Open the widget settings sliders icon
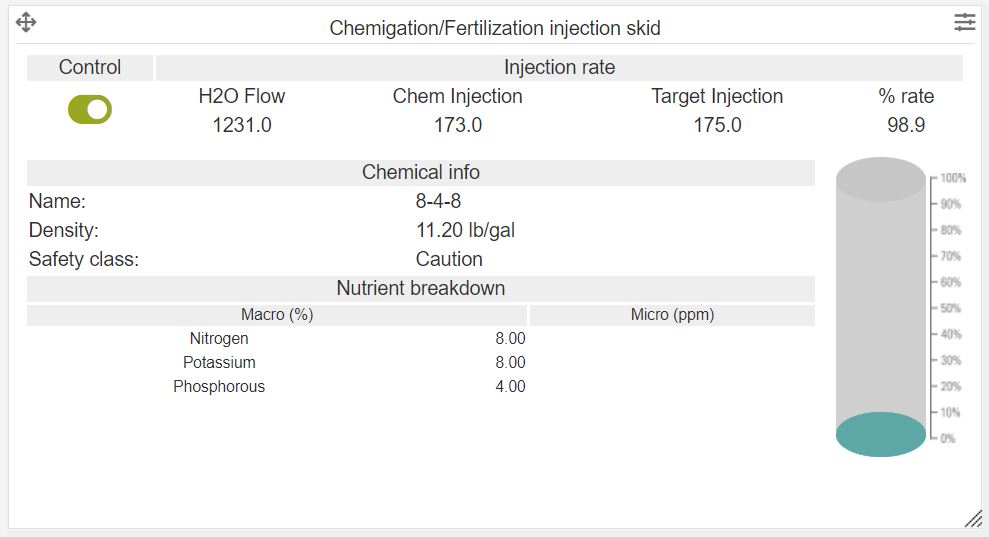The width and height of the screenshot is (989, 537). (964, 22)
